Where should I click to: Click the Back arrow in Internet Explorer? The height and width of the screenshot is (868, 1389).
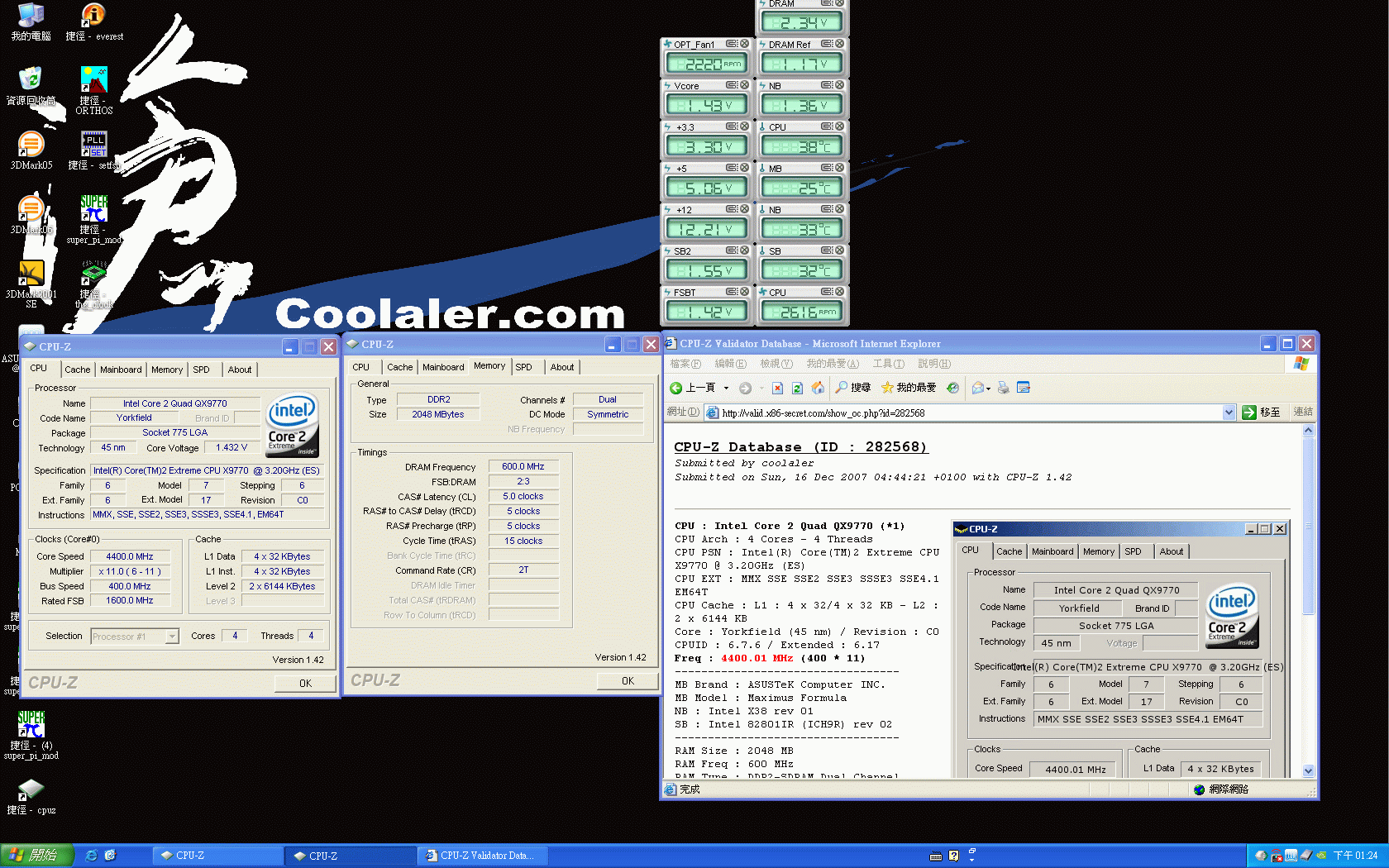693,388
